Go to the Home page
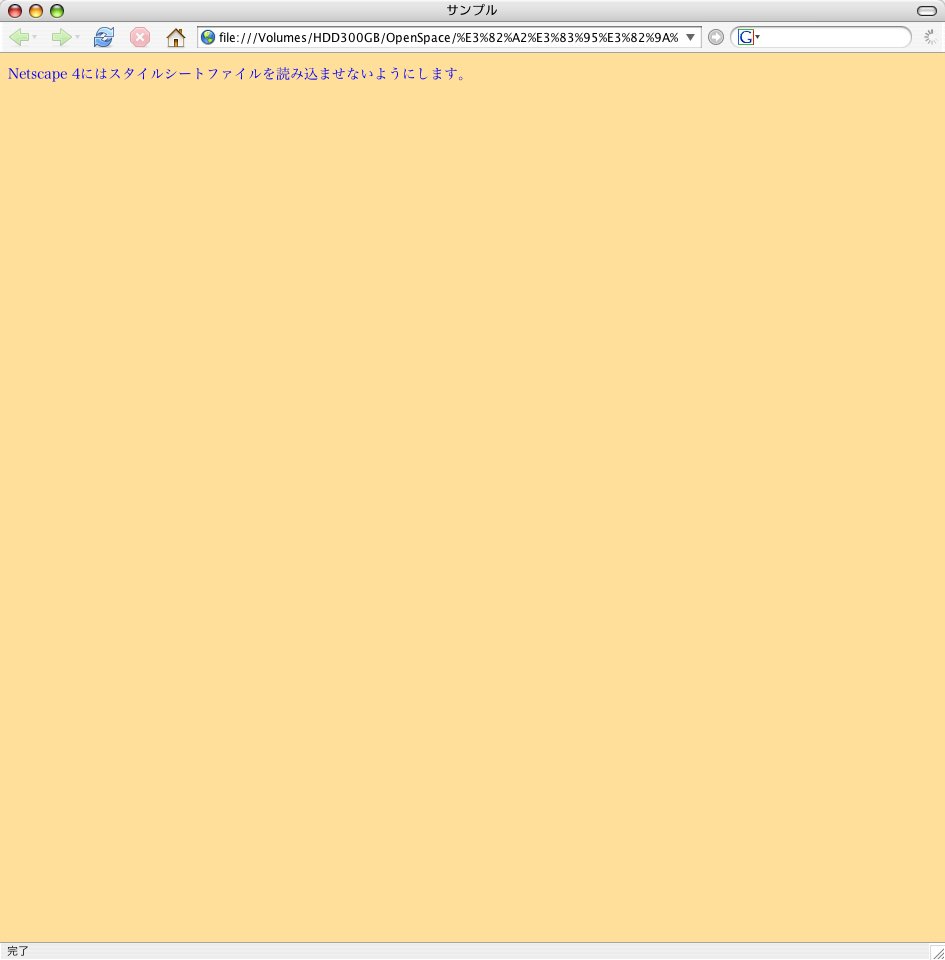 click(176, 37)
